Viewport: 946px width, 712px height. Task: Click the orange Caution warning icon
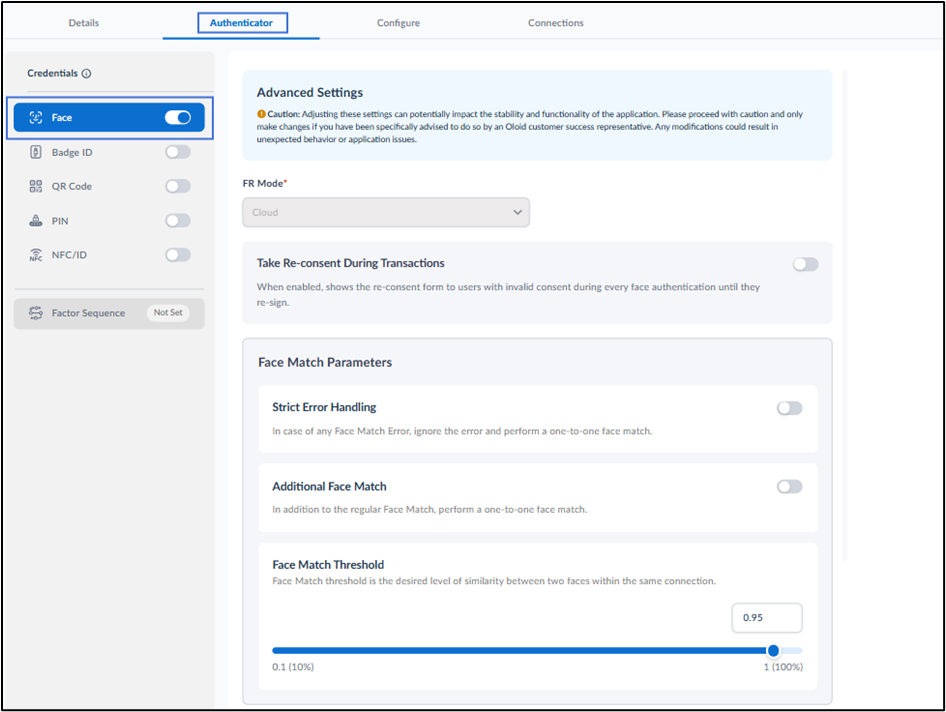coord(261,114)
